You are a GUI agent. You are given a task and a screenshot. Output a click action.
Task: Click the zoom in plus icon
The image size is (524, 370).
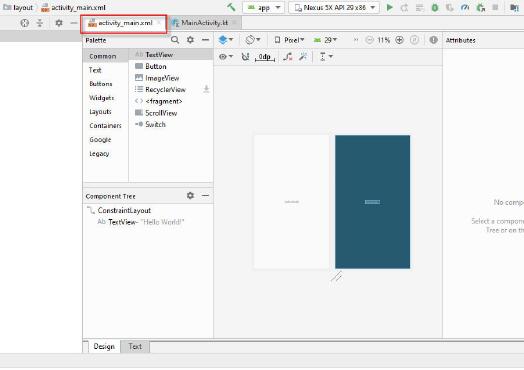(399, 40)
